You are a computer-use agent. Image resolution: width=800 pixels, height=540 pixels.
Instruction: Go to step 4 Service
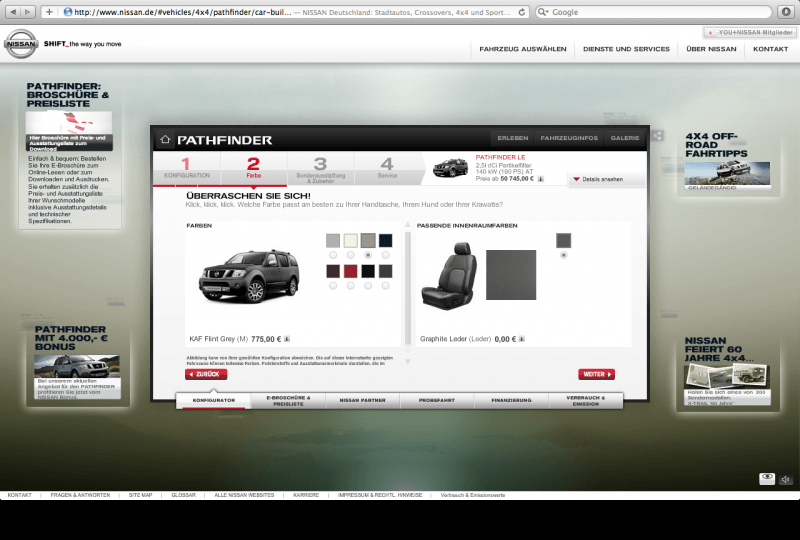point(387,168)
